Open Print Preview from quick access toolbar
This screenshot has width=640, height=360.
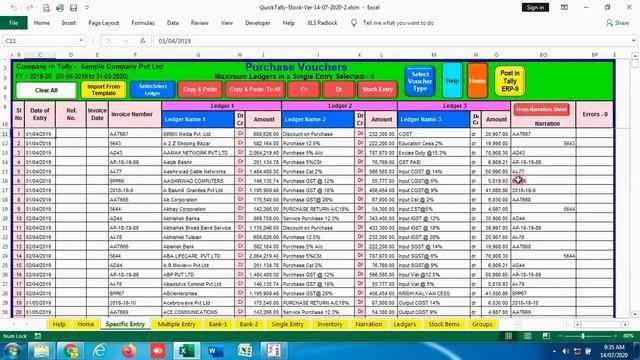tap(46, 8)
